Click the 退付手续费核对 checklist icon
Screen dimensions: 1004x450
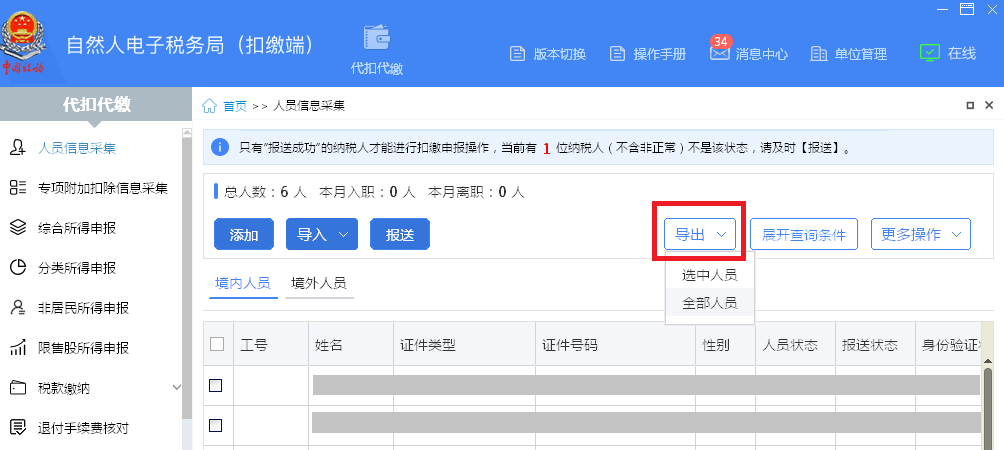coord(17,427)
